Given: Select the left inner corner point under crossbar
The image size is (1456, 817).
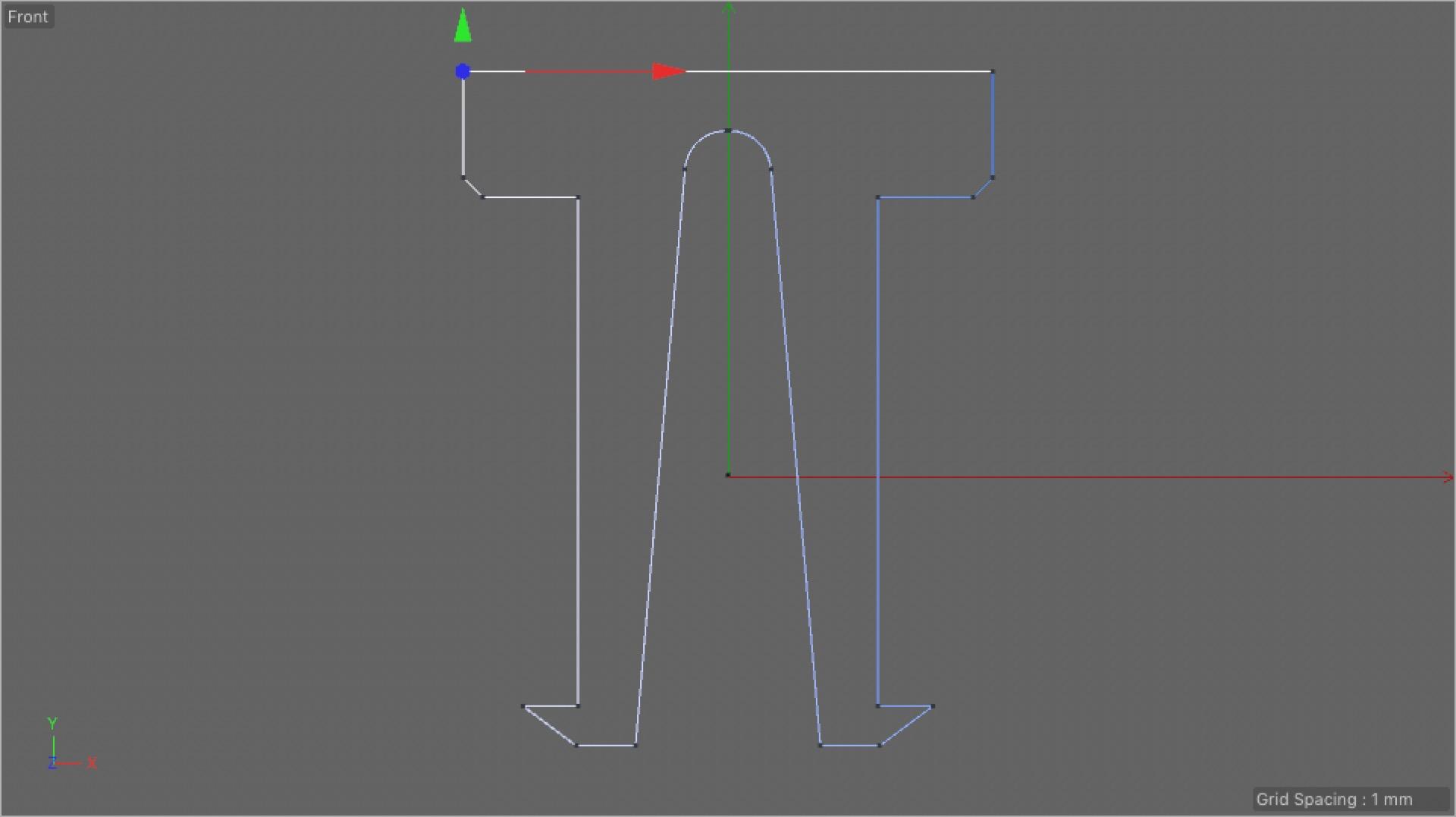Looking at the screenshot, I should (x=578, y=197).
